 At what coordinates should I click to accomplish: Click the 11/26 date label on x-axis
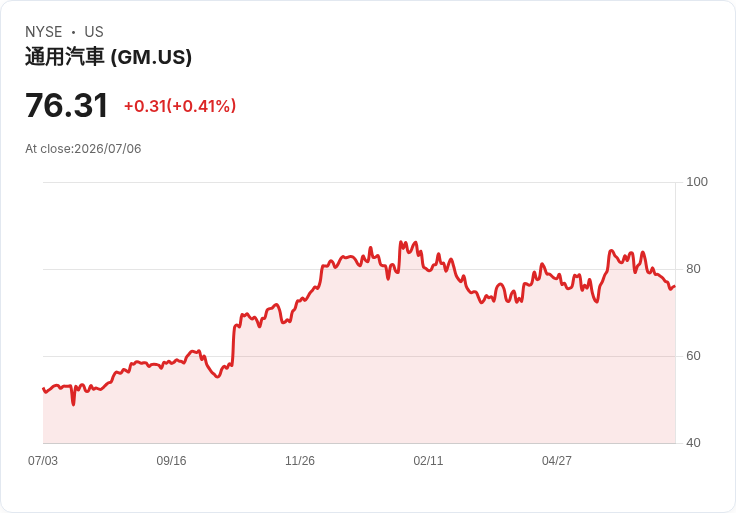[300, 460]
